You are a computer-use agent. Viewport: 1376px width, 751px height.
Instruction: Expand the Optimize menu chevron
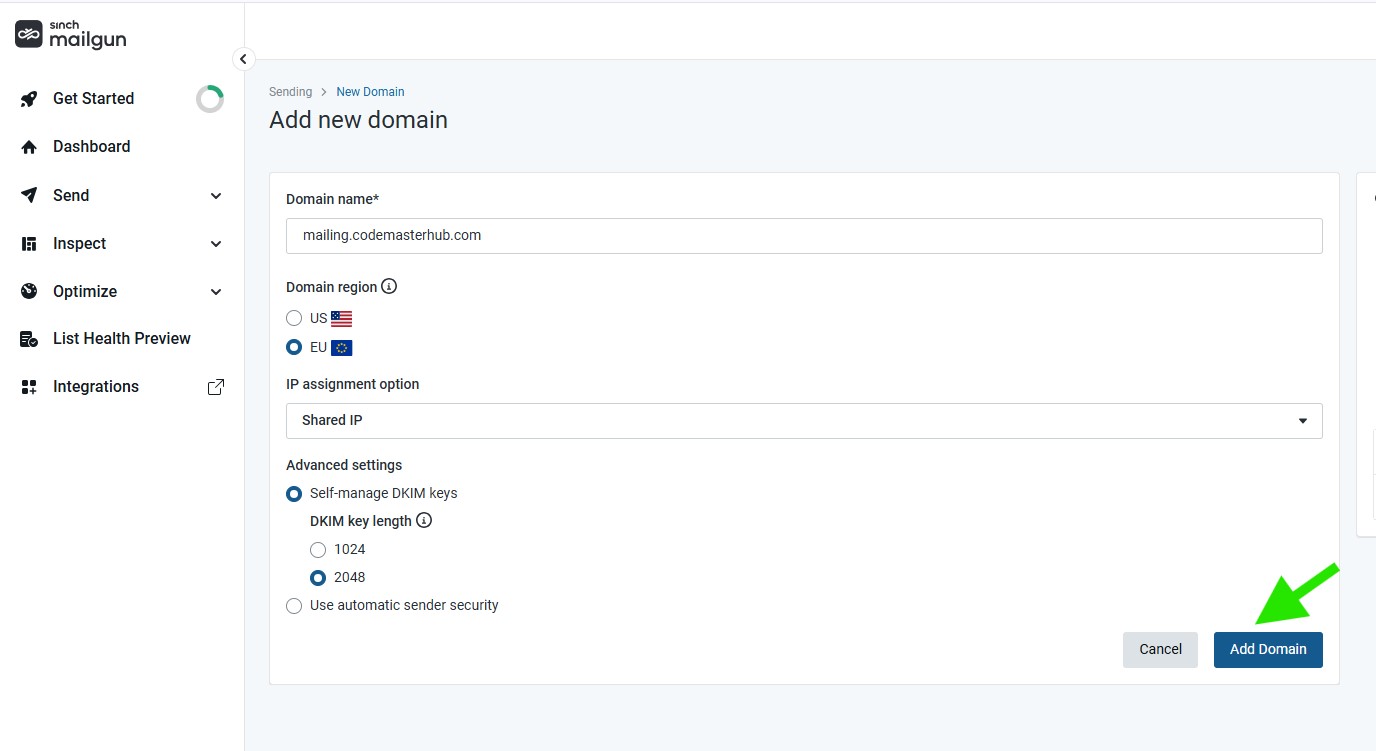point(216,292)
